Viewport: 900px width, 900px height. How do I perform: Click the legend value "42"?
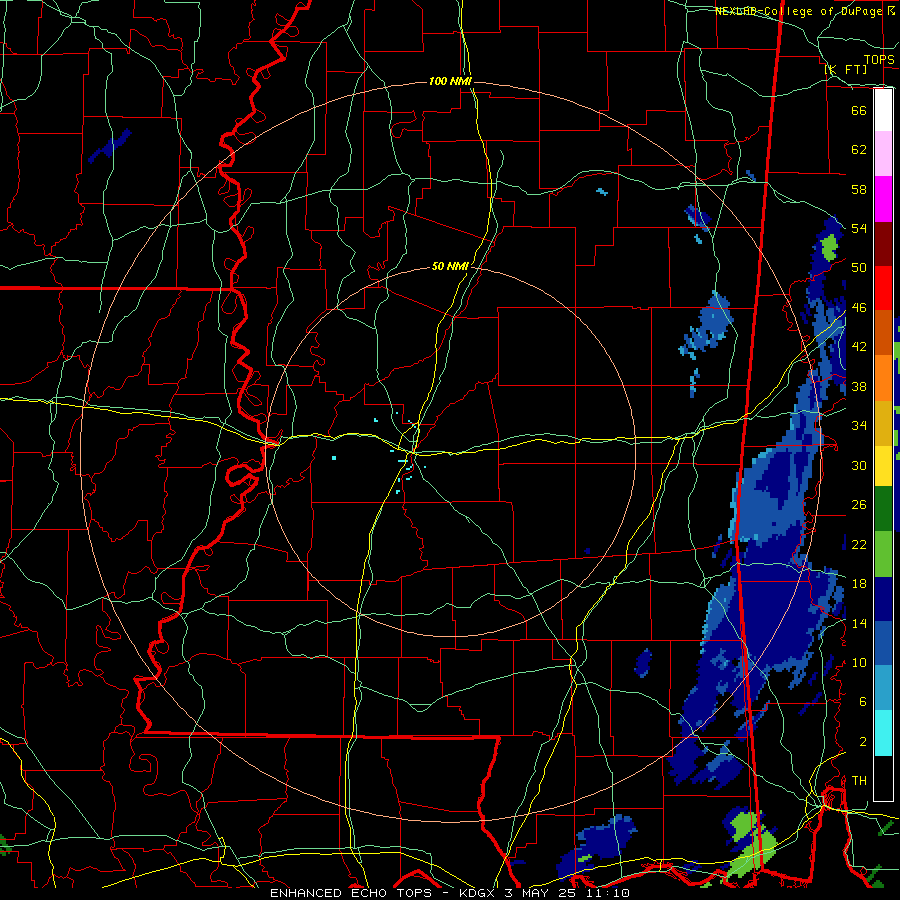pos(859,347)
